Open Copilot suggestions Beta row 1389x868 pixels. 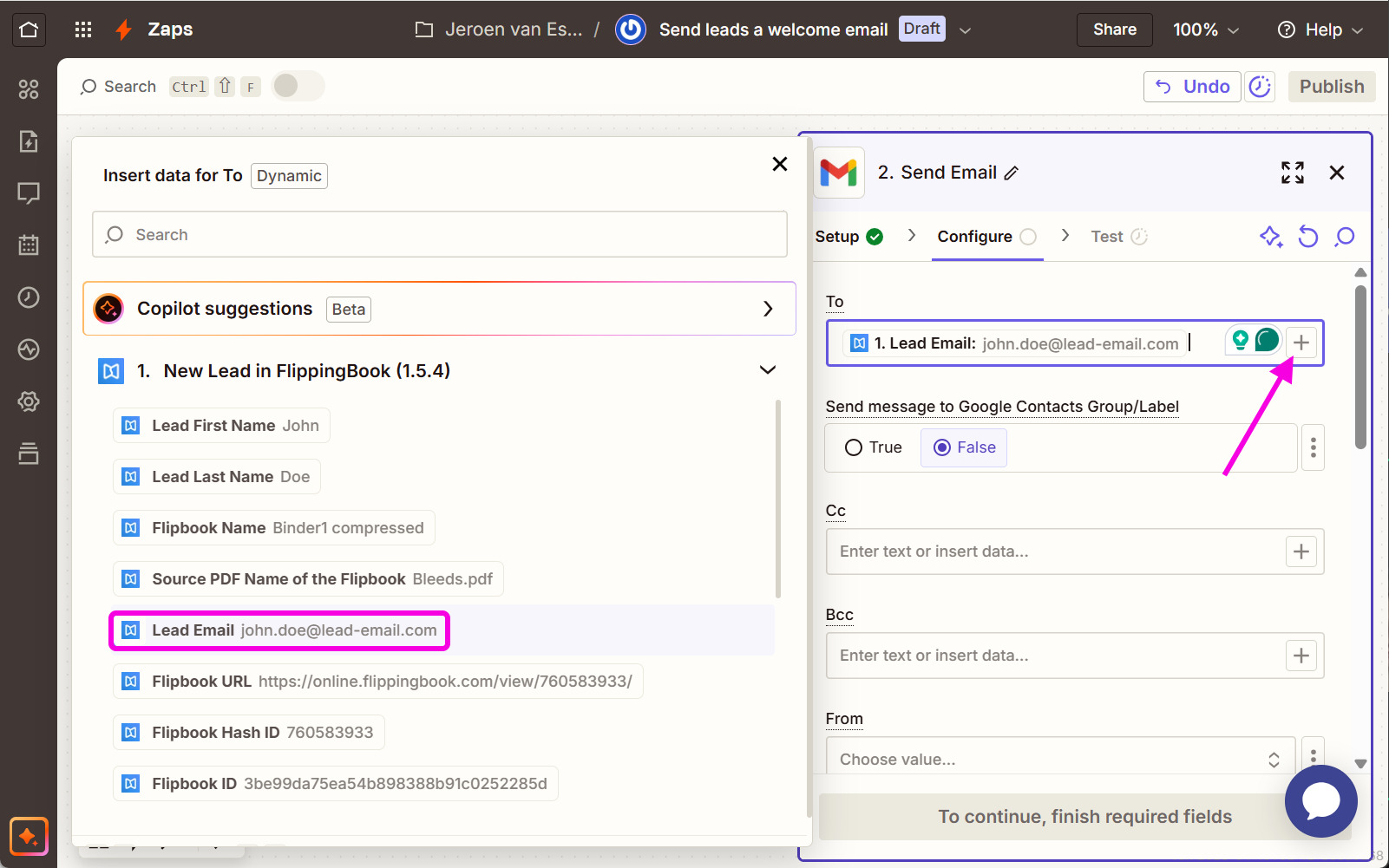pos(440,309)
